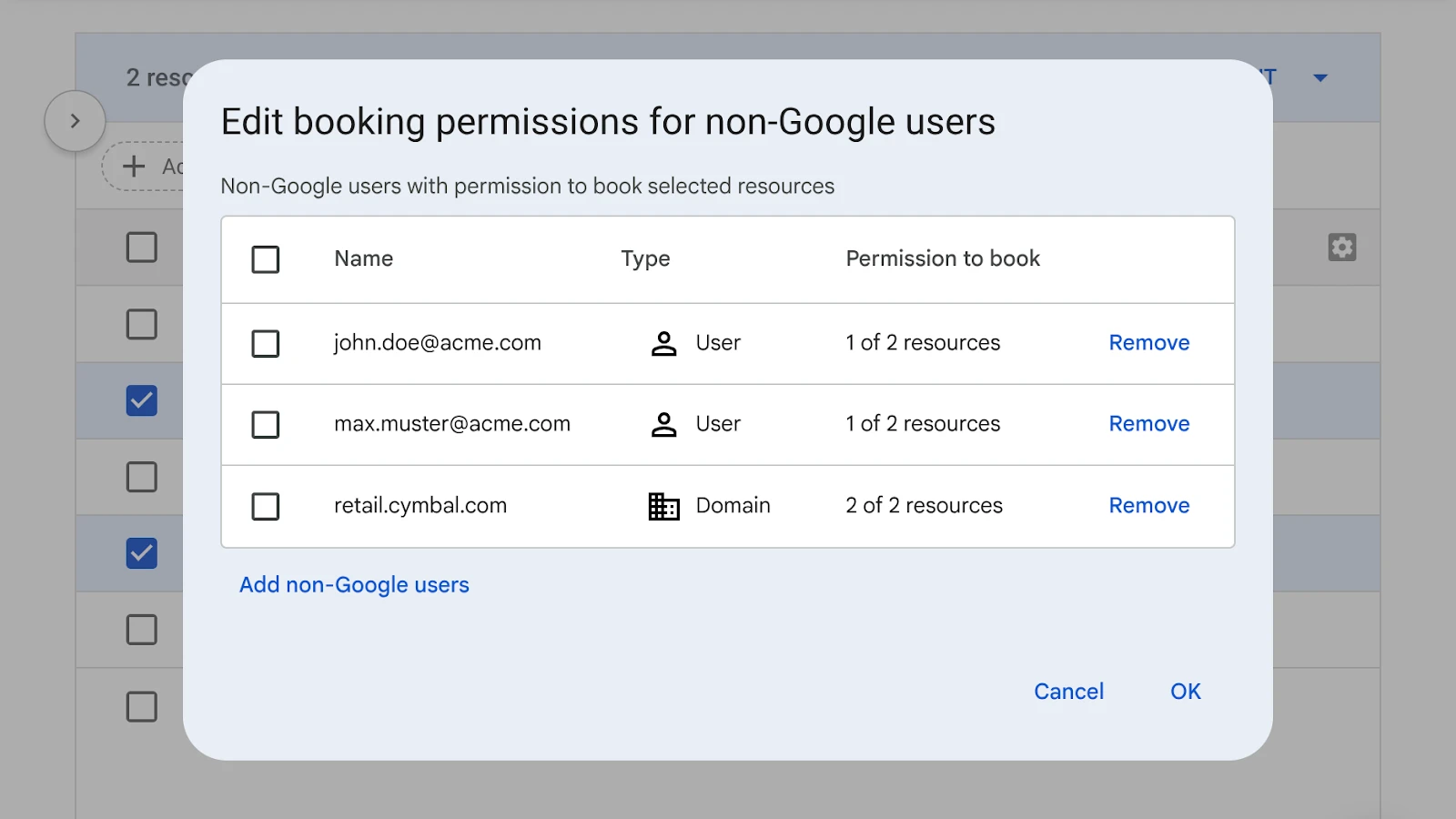Cancel the booking permissions dialog
The height and width of the screenshot is (819, 1456).
pos(1068,692)
